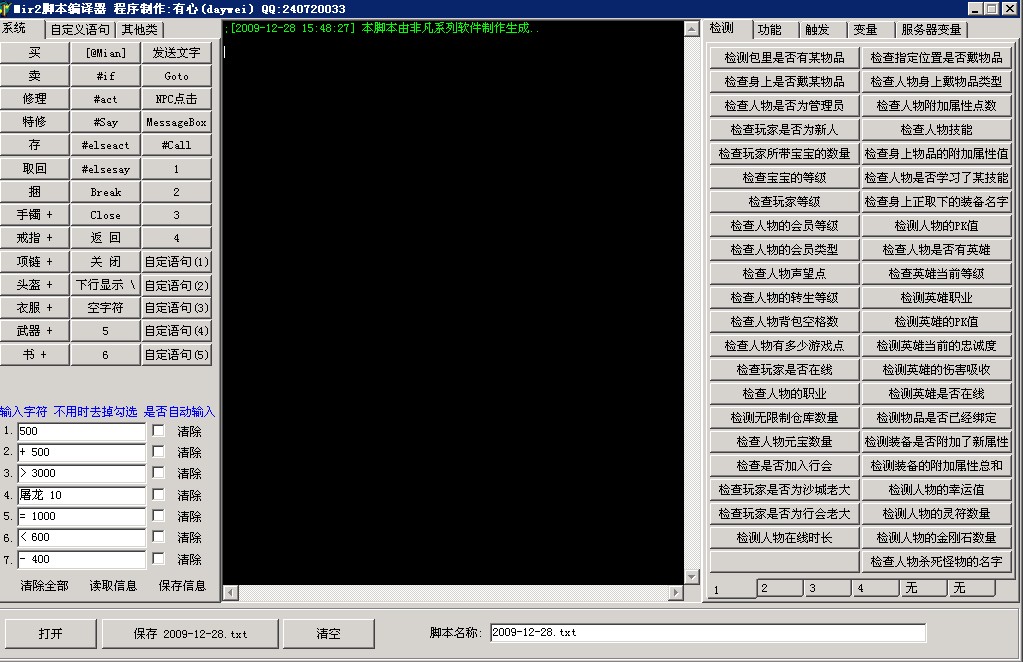1023x662 pixels.
Task: Select the 发送文字 (send text) command
Action: (x=175, y=53)
